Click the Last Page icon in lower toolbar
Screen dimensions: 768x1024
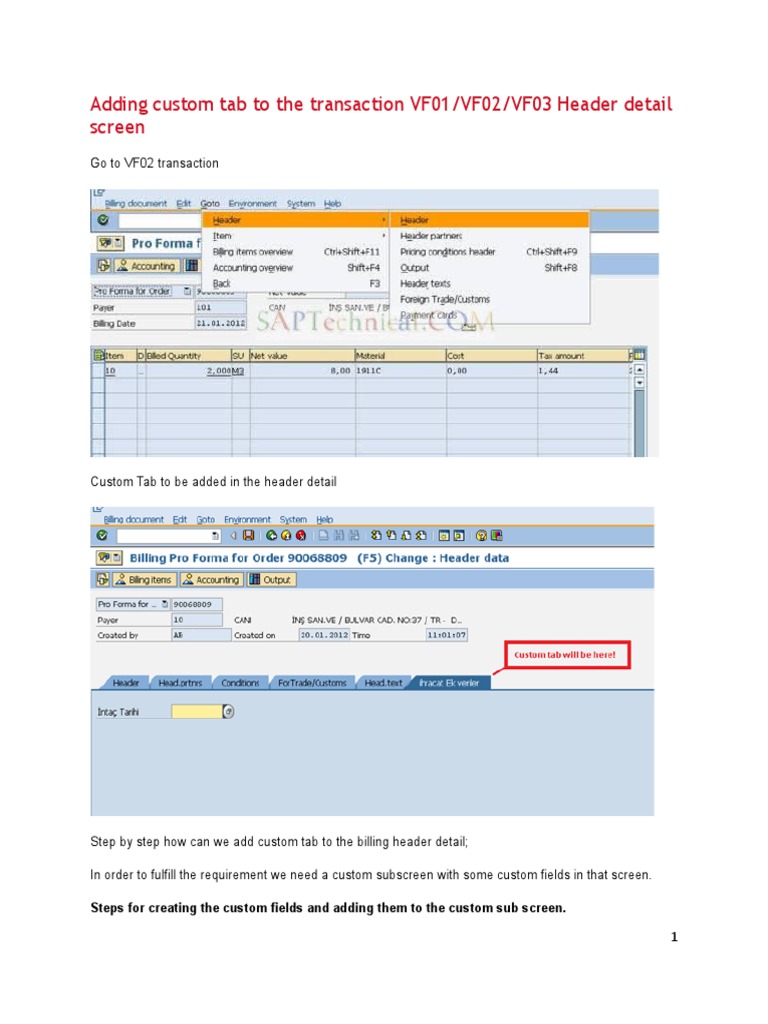point(421,536)
